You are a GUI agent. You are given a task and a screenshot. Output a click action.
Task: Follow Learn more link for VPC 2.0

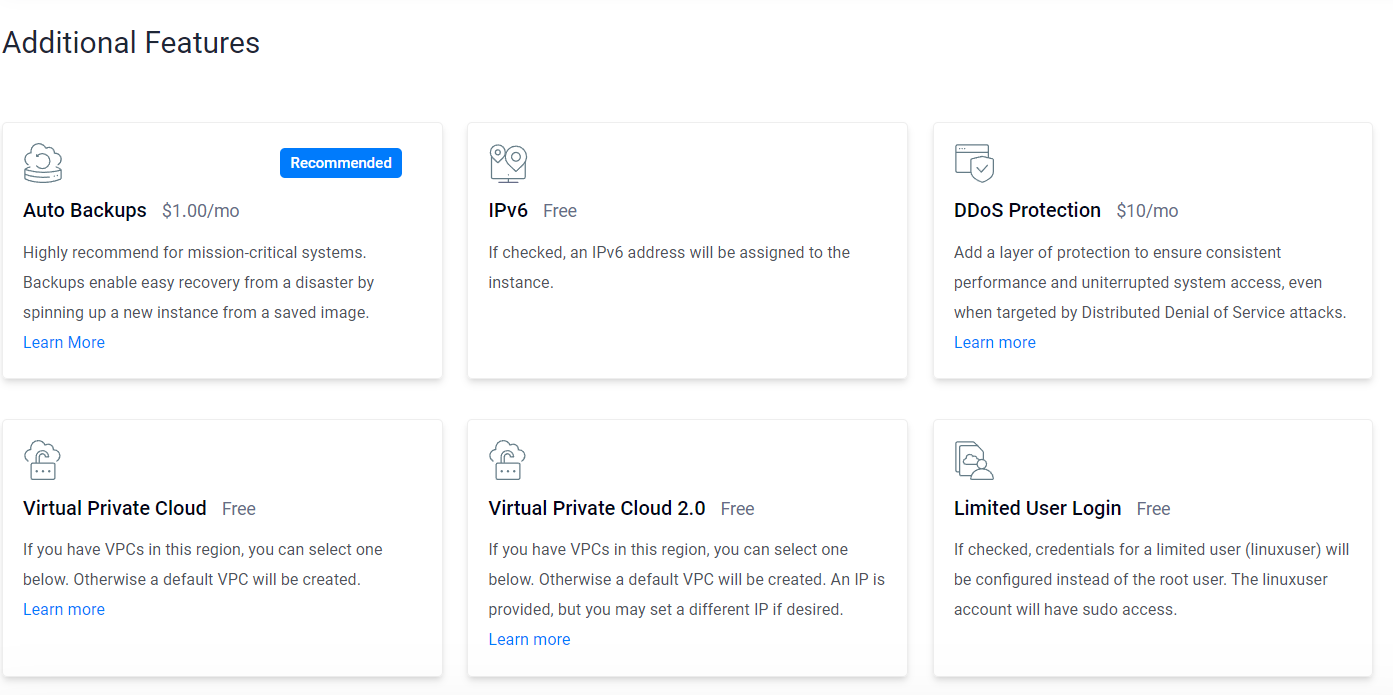pyautogui.click(x=529, y=639)
